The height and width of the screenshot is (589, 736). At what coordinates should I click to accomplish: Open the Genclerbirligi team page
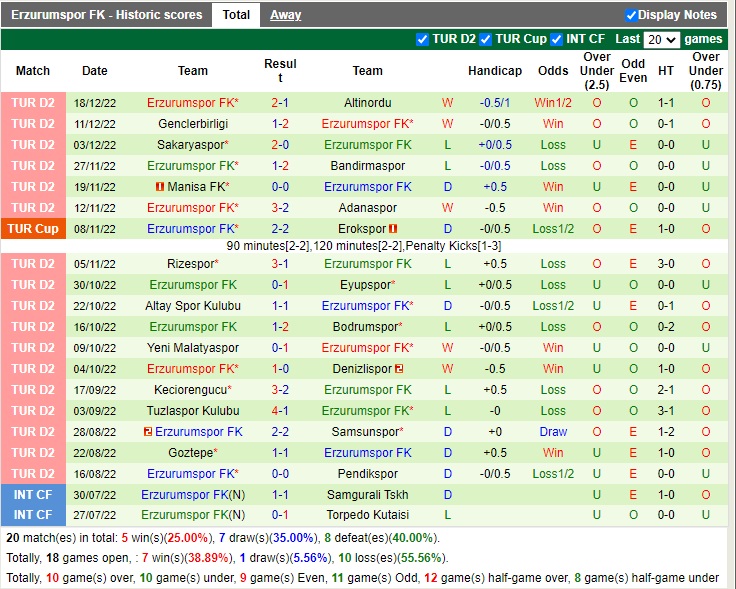(x=193, y=124)
